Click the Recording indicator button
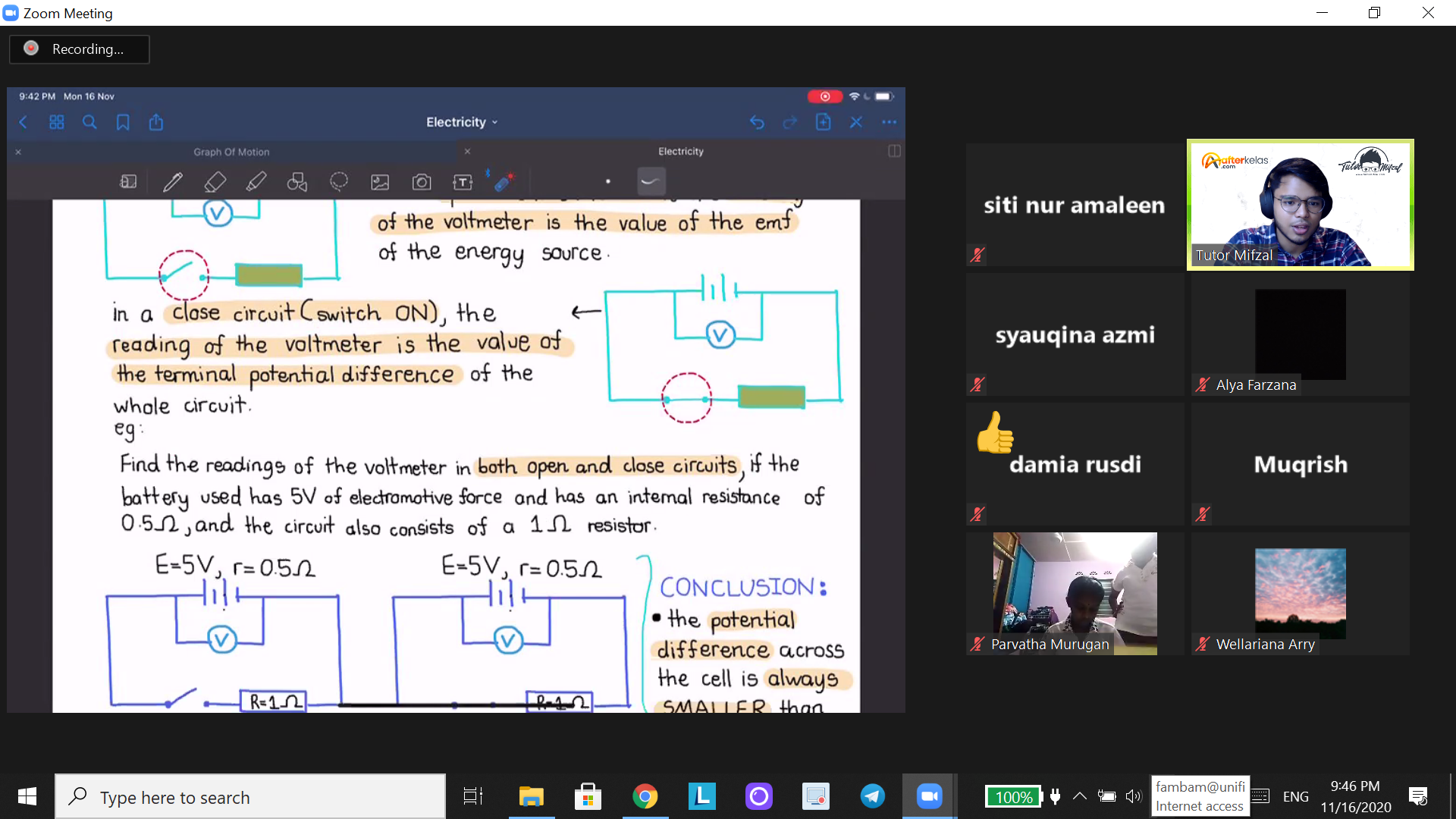1456x819 pixels. pyautogui.click(x=80, y=49)
